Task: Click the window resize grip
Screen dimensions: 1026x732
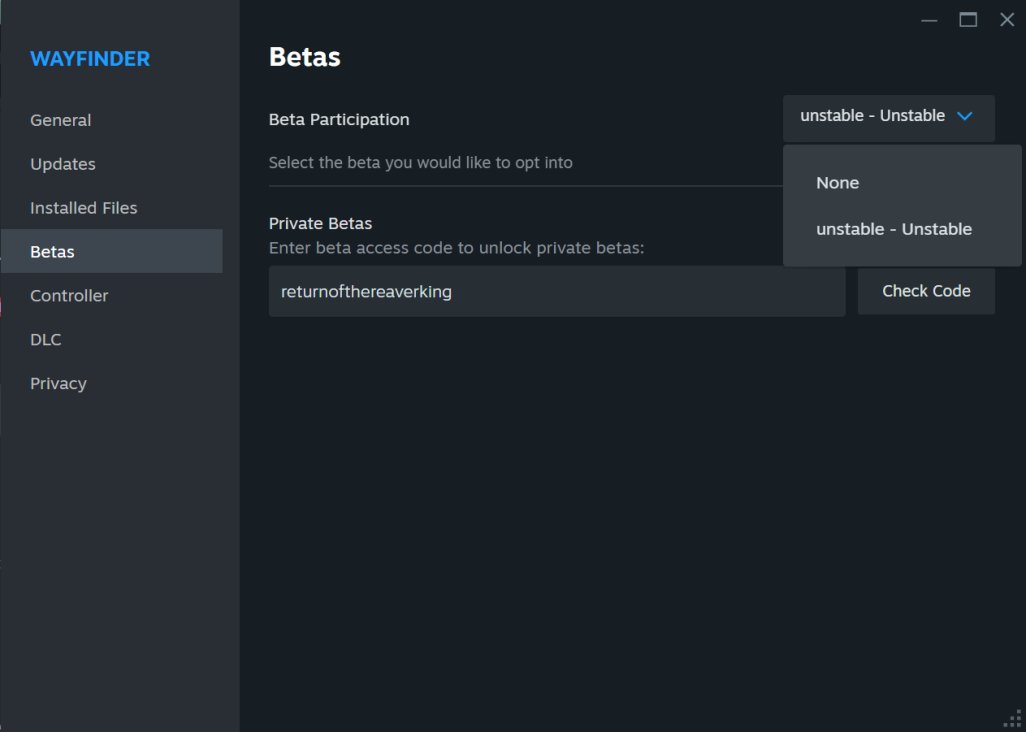Action: (x=1014, y=720)
